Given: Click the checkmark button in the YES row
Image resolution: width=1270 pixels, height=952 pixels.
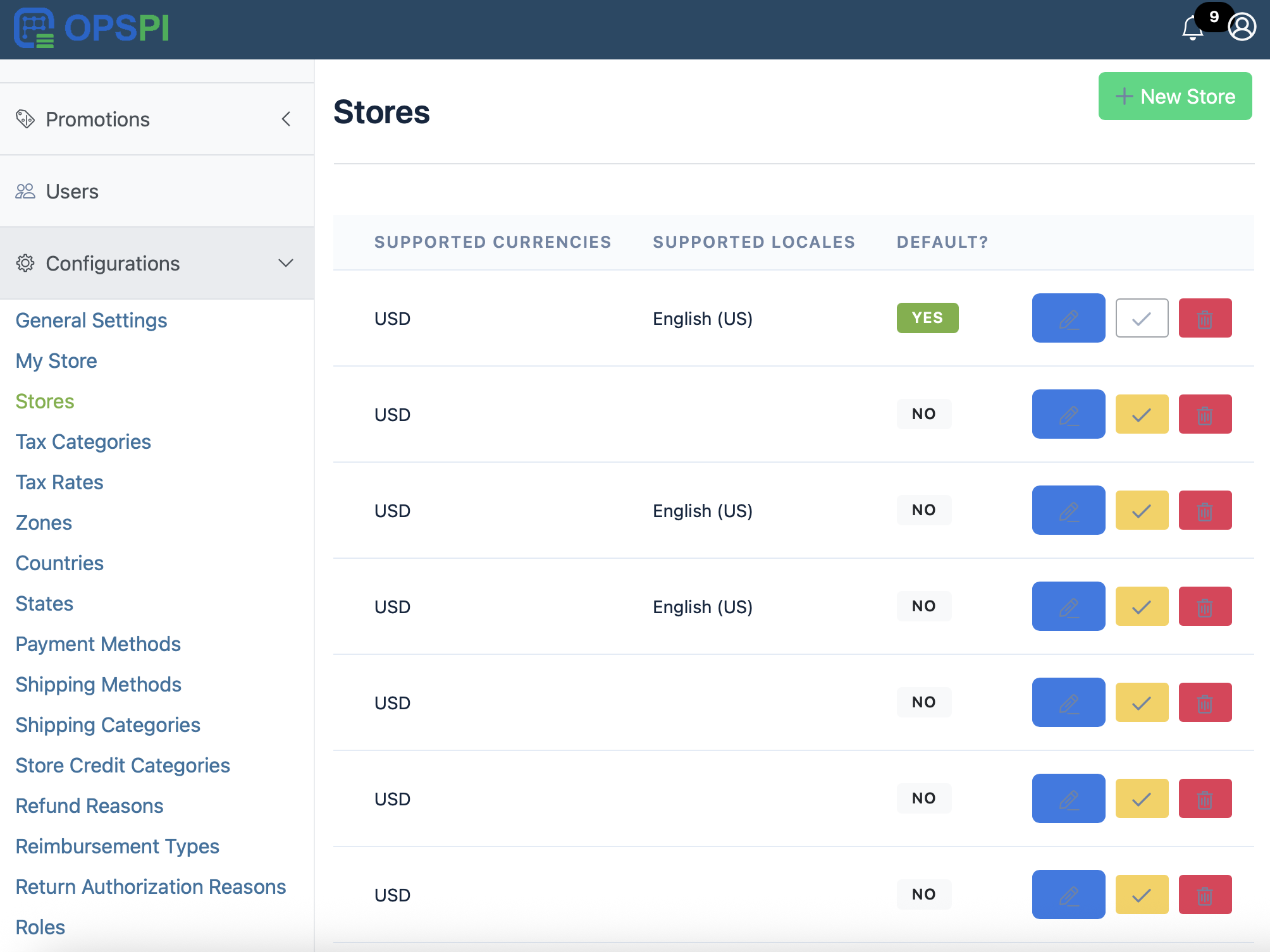Looking at the screenshot, I should point(1142,318).
